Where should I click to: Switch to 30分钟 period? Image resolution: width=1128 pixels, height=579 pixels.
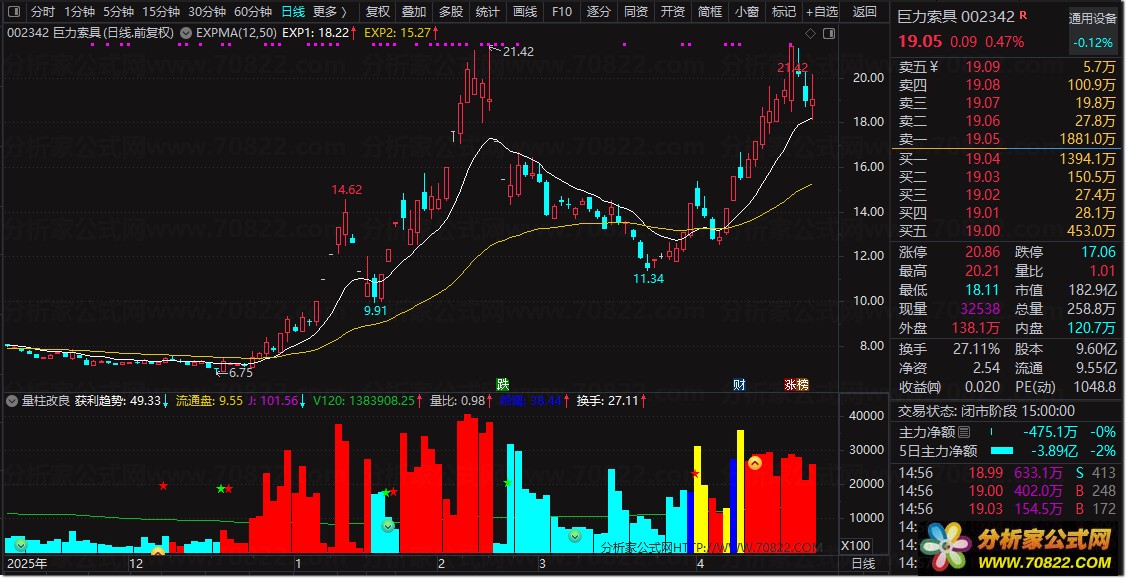(207, 12)
